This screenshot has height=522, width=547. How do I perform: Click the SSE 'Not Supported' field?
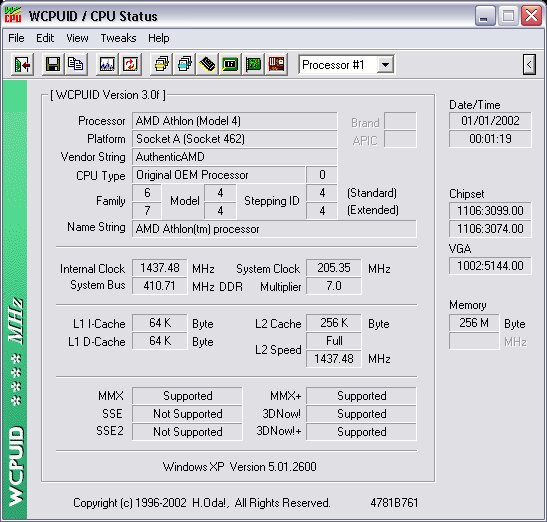pyautogui.click(x=187, y=414)
